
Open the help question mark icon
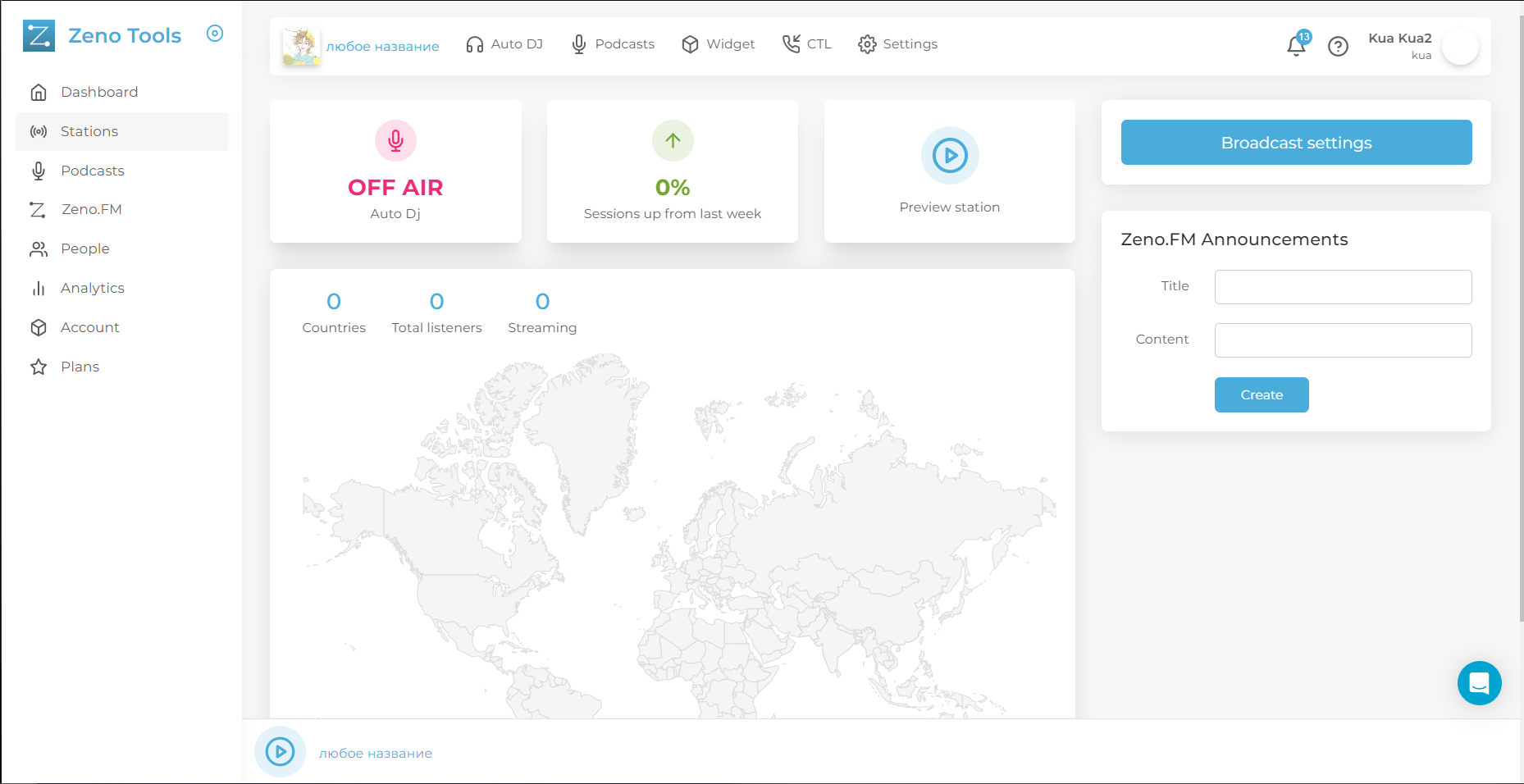pyautogui.click(x=1338, y=47)
